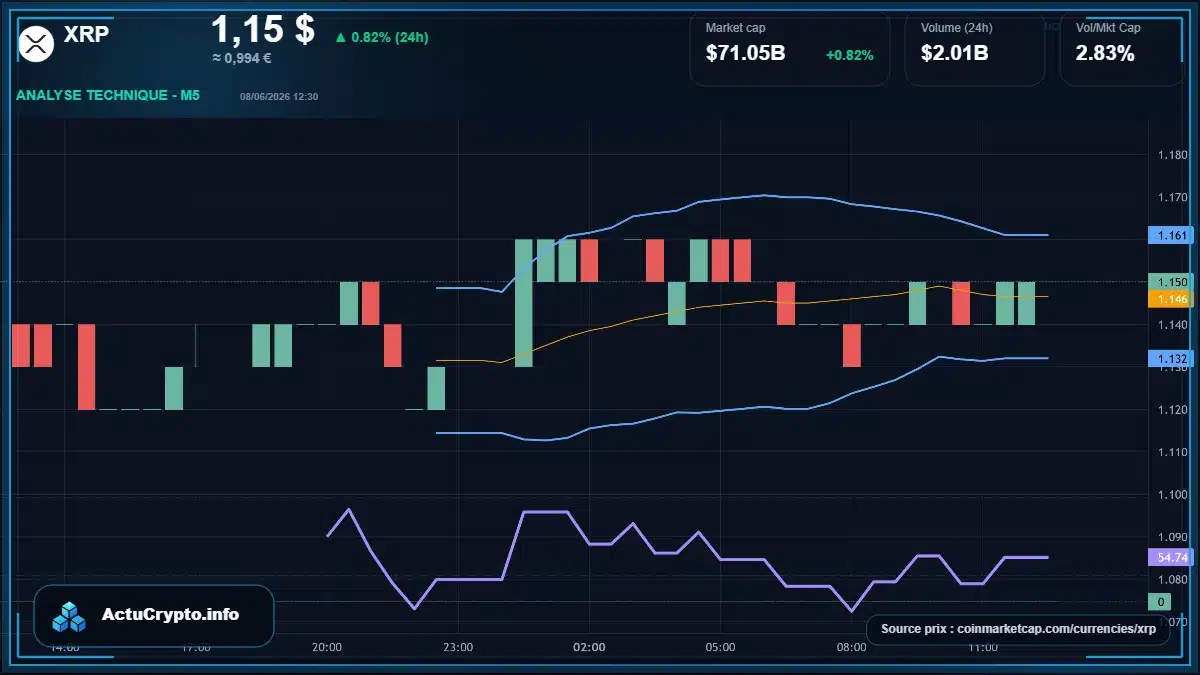Viewport: 1200px width, 675px height.
Task: Click the blue 1.161 upper band tag
Action: 1169,236
